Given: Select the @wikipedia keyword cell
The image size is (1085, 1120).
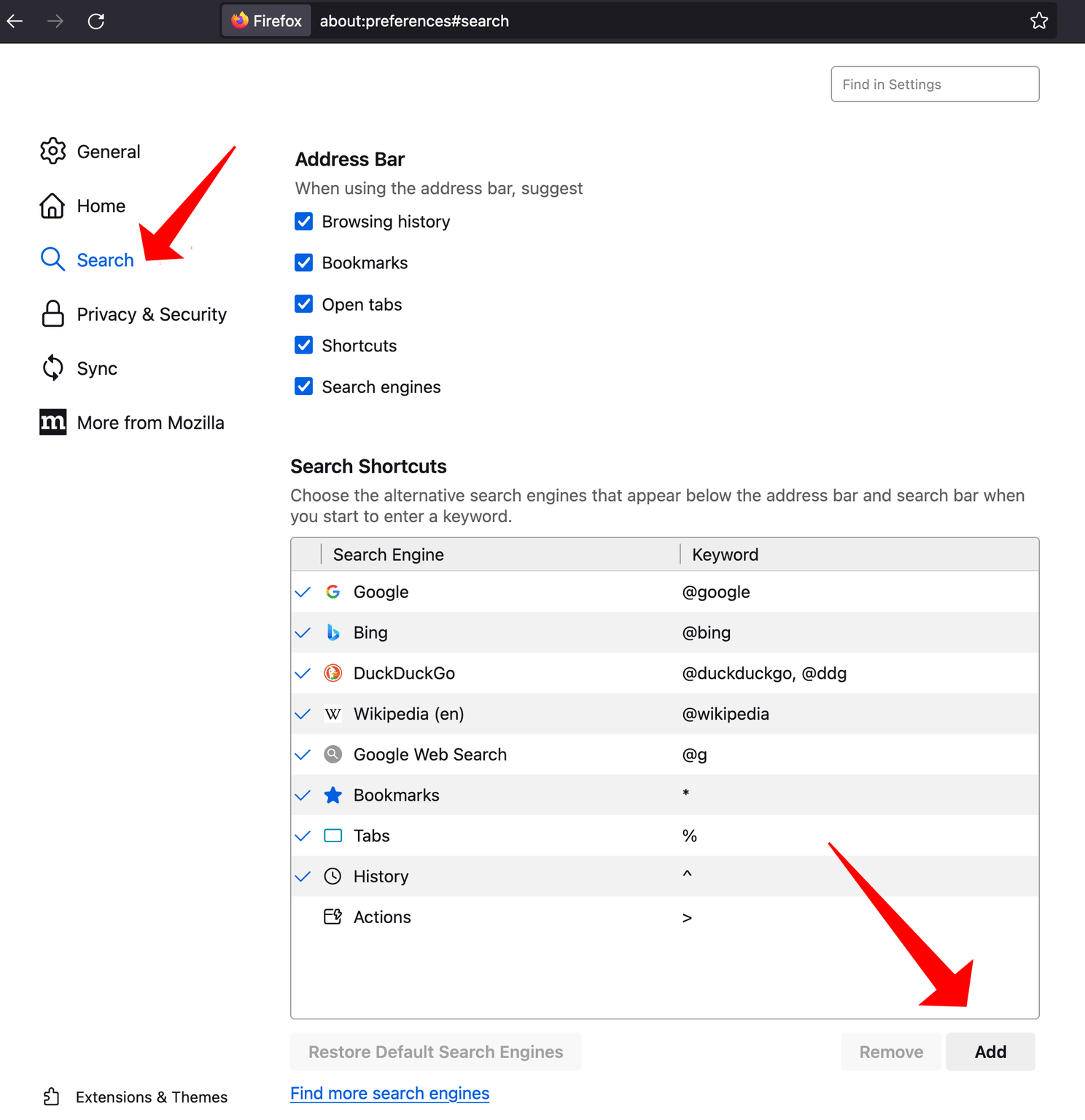Looking at the screenshot, I should pos(726,714).
